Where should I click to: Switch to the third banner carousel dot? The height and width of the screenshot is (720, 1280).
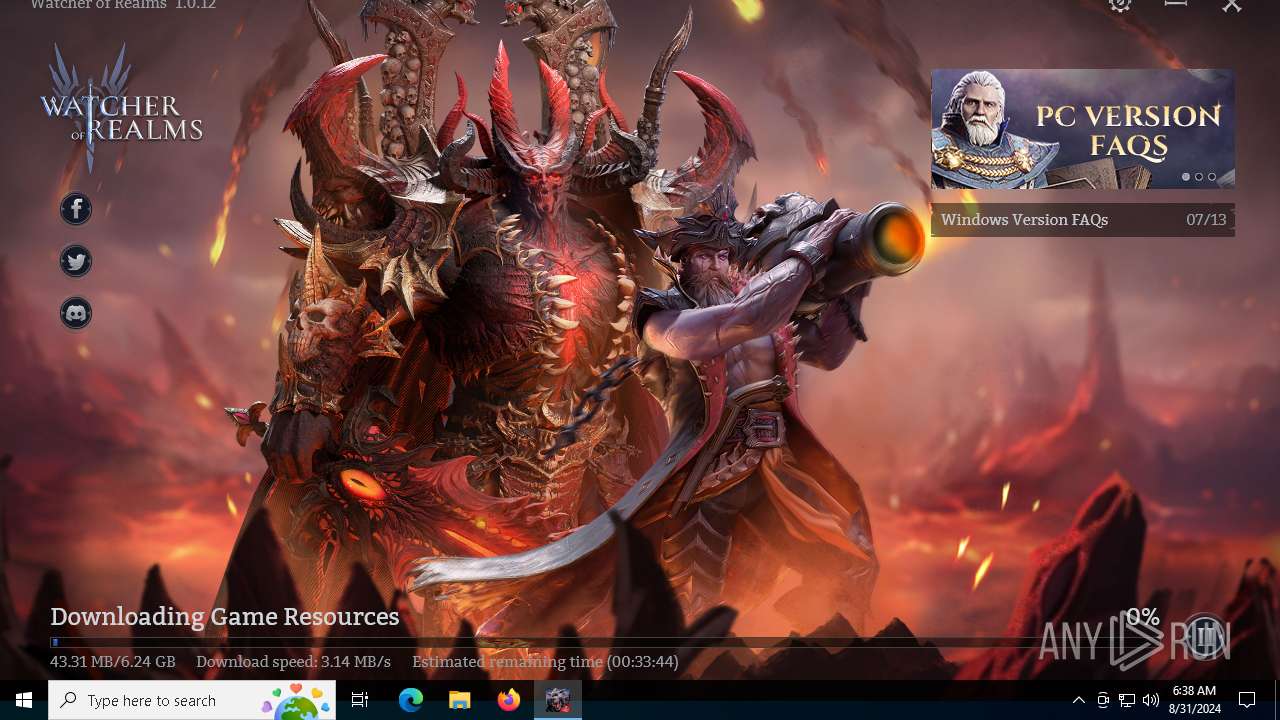(x=1212, y=177)
